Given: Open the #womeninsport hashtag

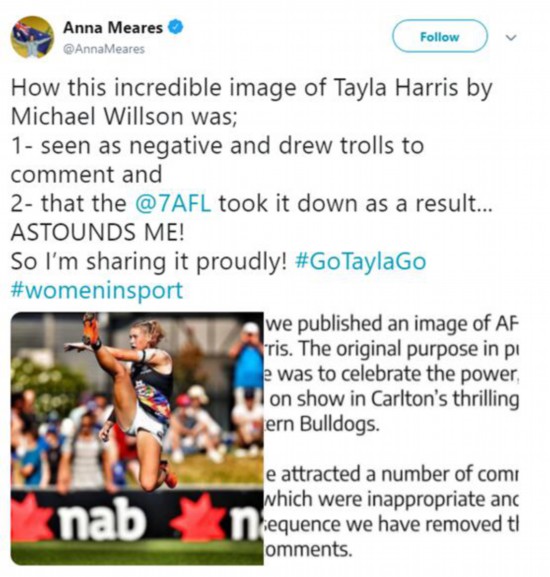Looking at the screenshot, I should 97,290.
